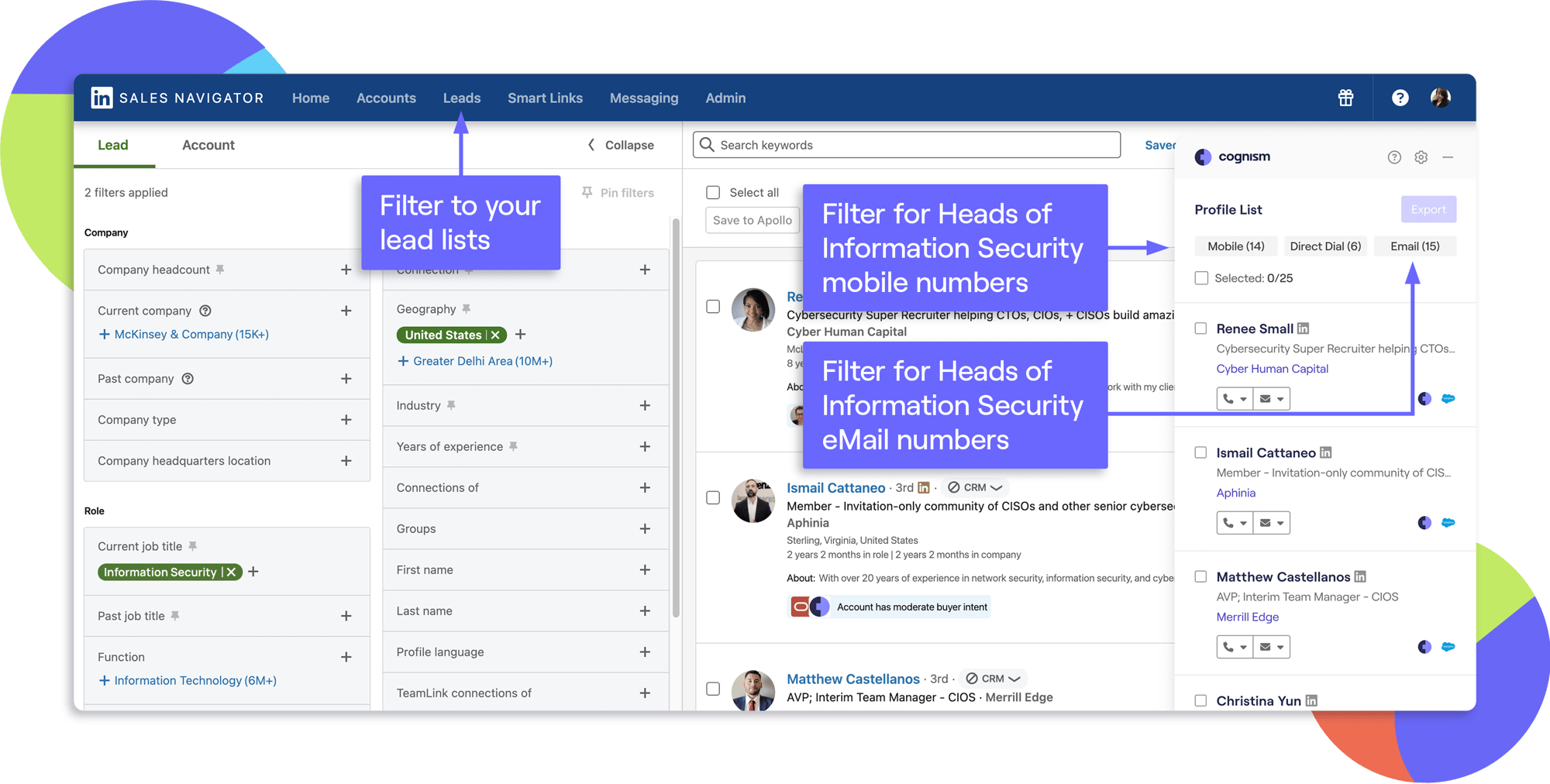Expand Industry filter
Screen dimensions: 1550x784
645,405
